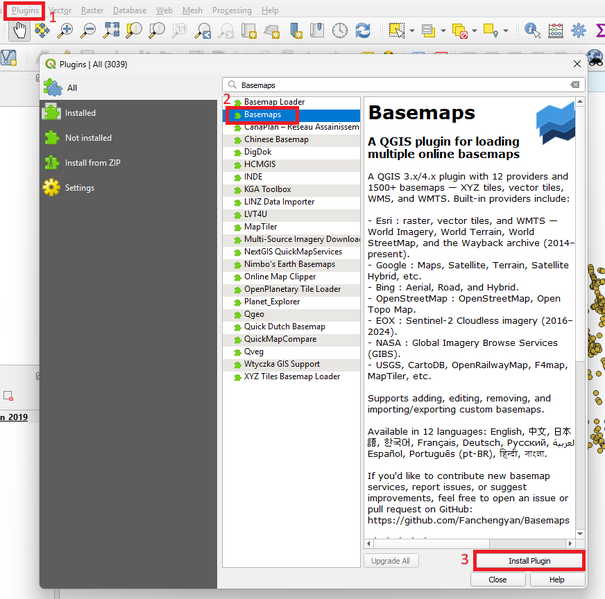
Task: Click Zoom to Layer icon
Action: point(157,30)
